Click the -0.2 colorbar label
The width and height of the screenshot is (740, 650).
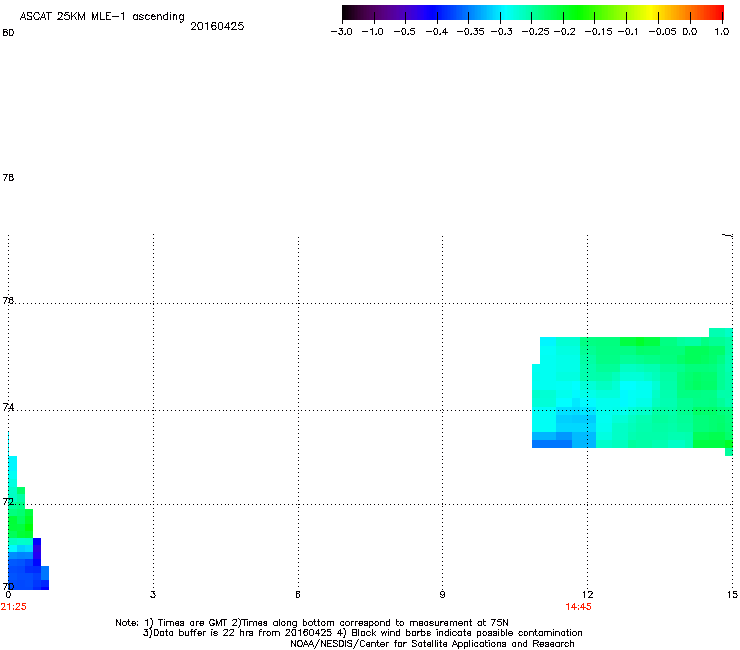pos(564,32)
